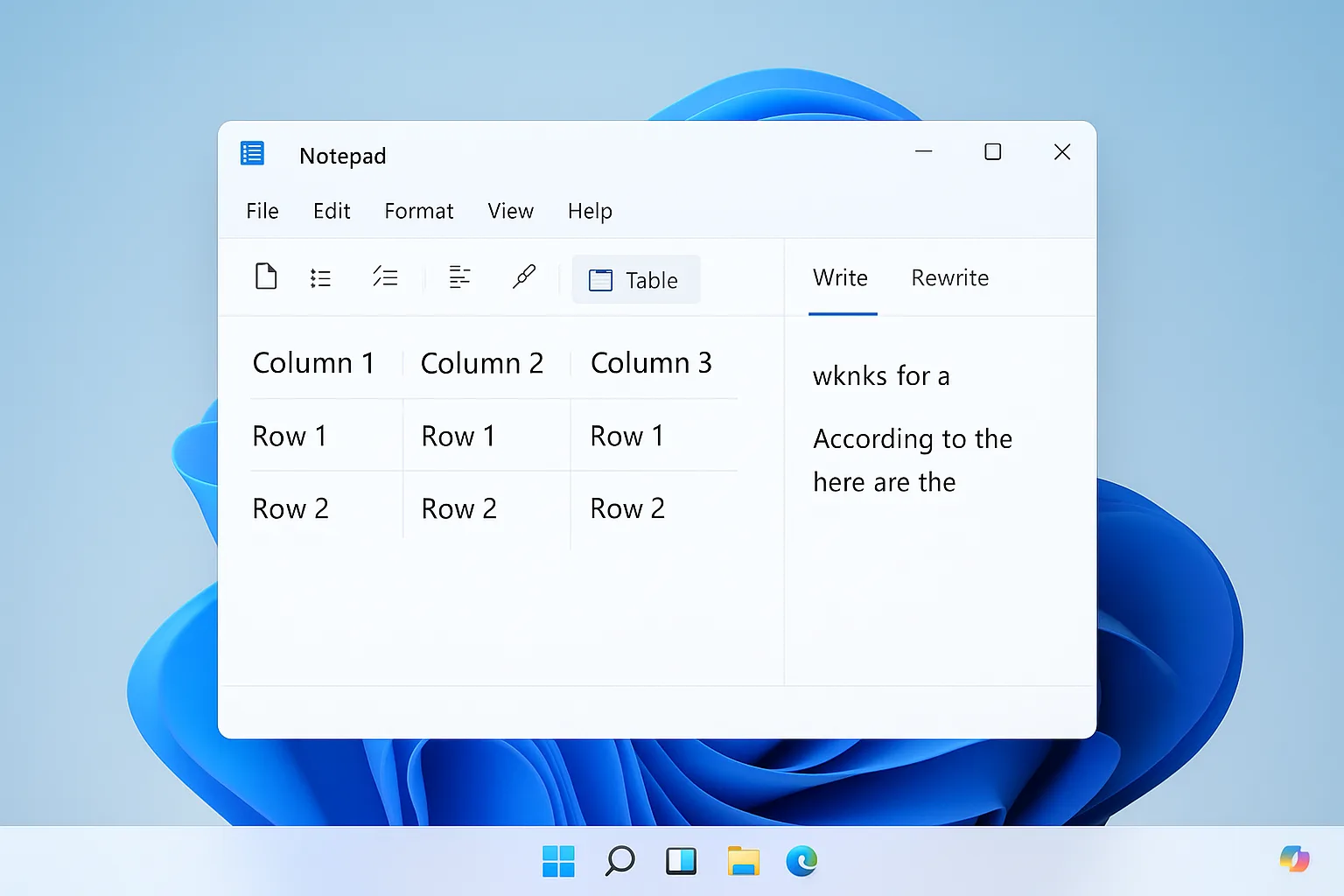Open the text alignment tool
Image resolution: width=1344 pixels, height=896 pixels.
click(458, 276)
